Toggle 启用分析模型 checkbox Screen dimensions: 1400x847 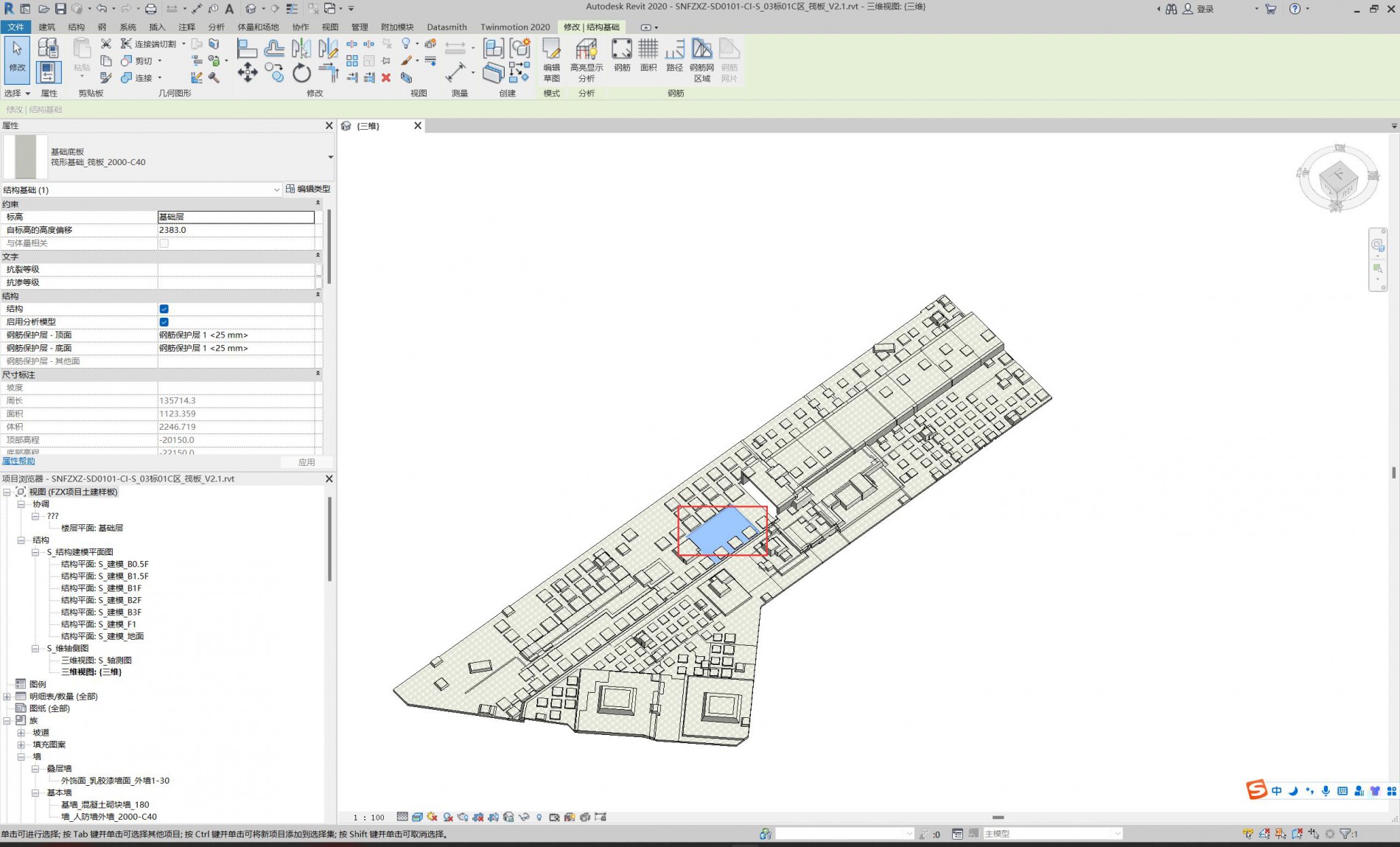click(x=164, y=322)
